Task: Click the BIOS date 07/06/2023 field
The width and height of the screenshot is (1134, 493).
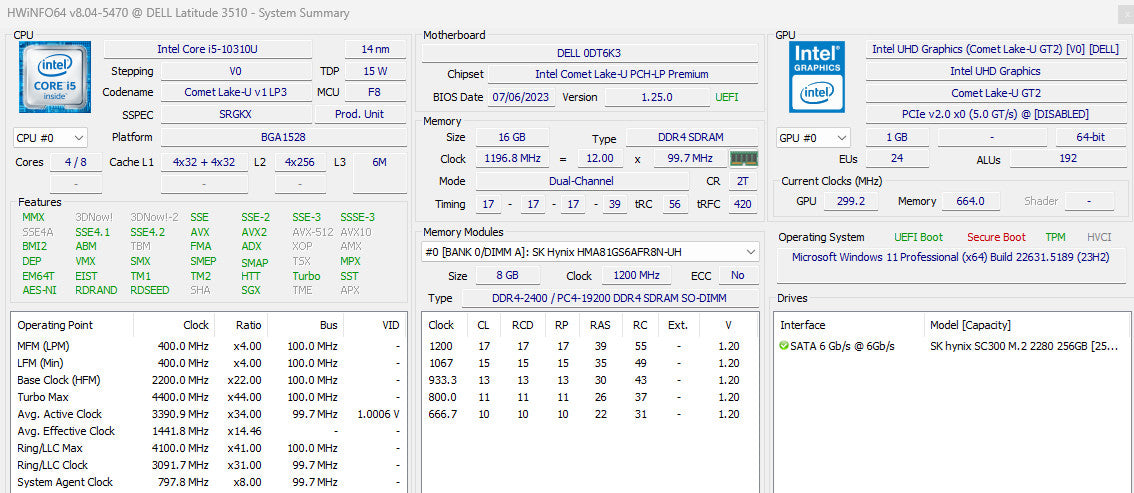Action: [521, 98]
